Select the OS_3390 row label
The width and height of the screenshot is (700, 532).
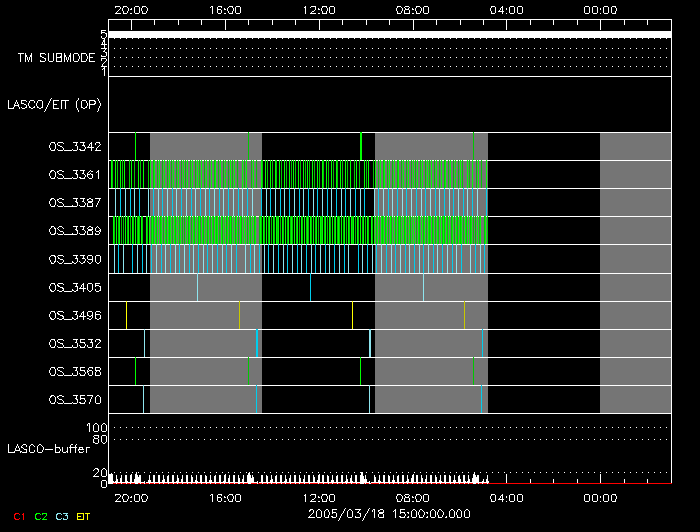pos(75,259)
